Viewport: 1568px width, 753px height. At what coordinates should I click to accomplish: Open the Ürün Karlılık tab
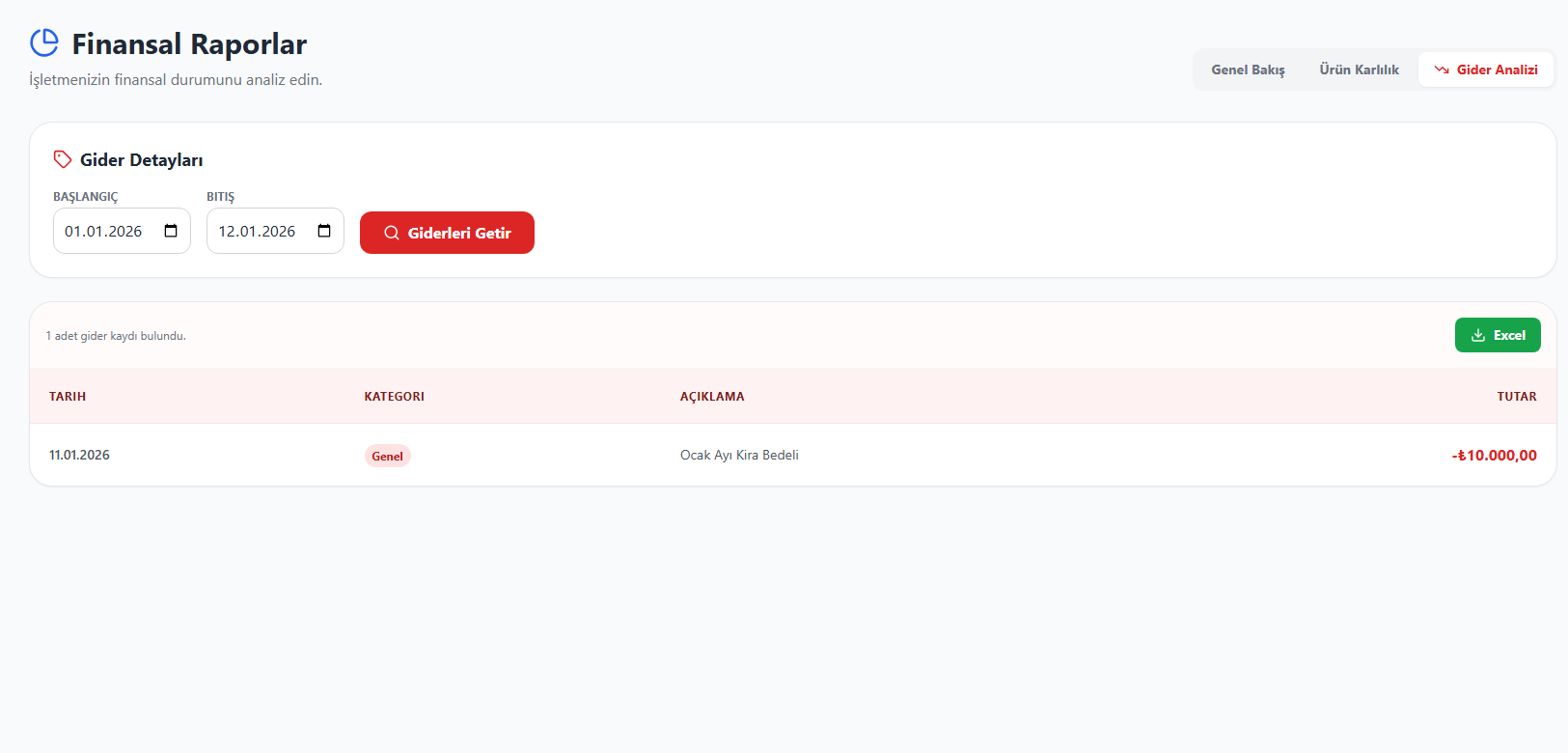1359,70
